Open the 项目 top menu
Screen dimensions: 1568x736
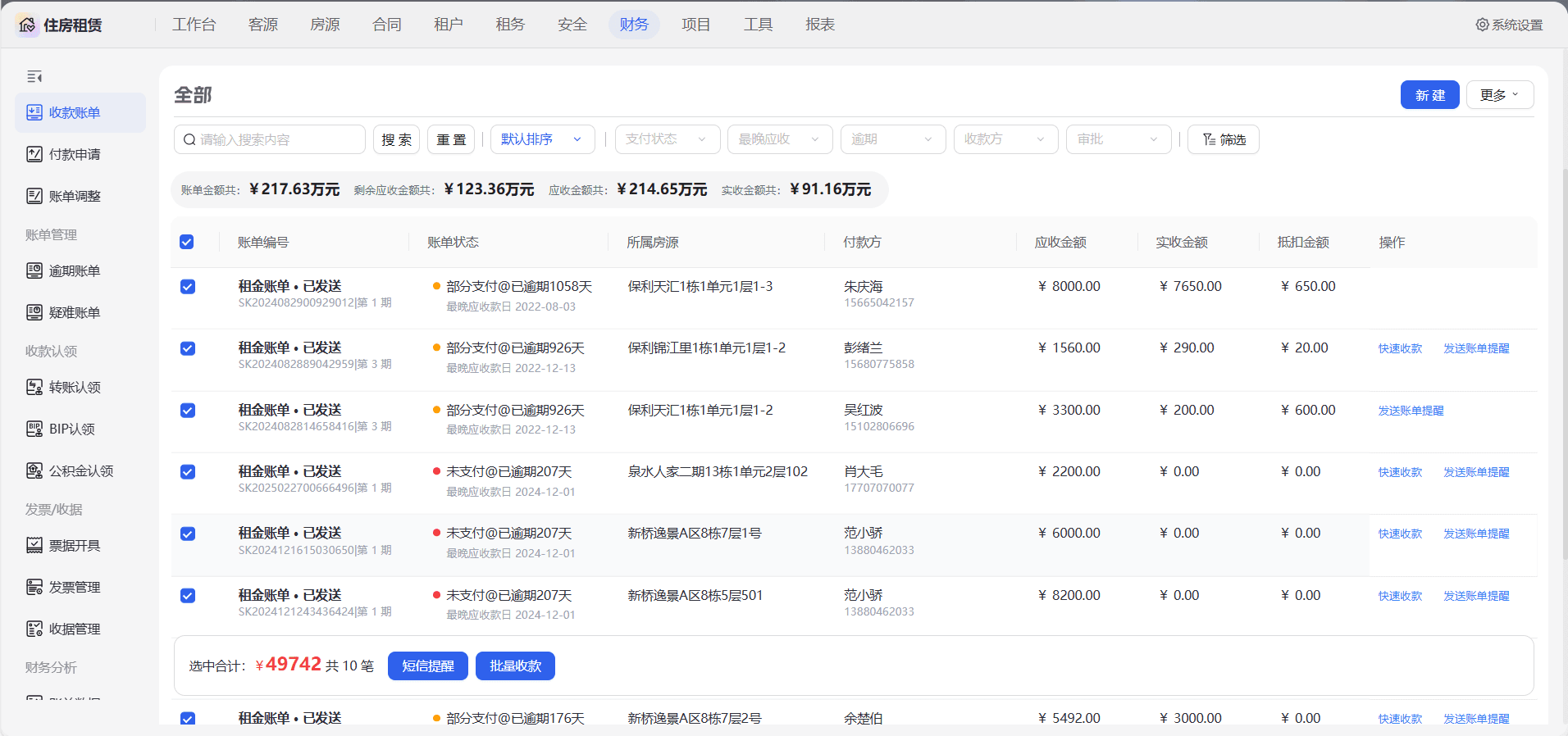[696, 25]
